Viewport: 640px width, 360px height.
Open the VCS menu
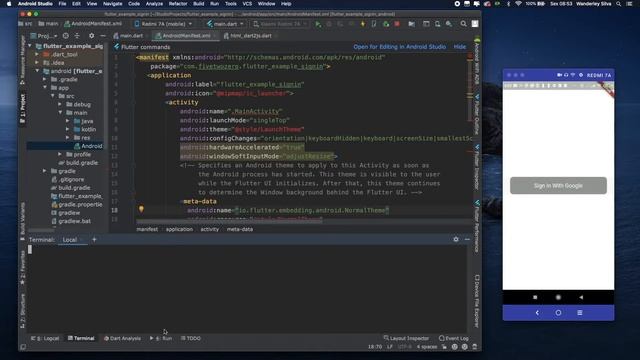(247, 4)
